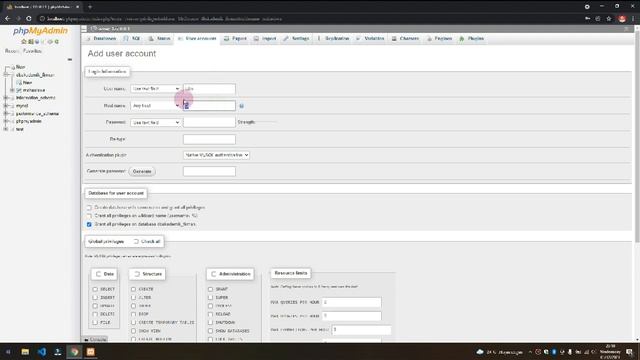Bookmark this page with the star icon
Image resolution: width=640 pixels, height=360 pixels.
[609, 19]
